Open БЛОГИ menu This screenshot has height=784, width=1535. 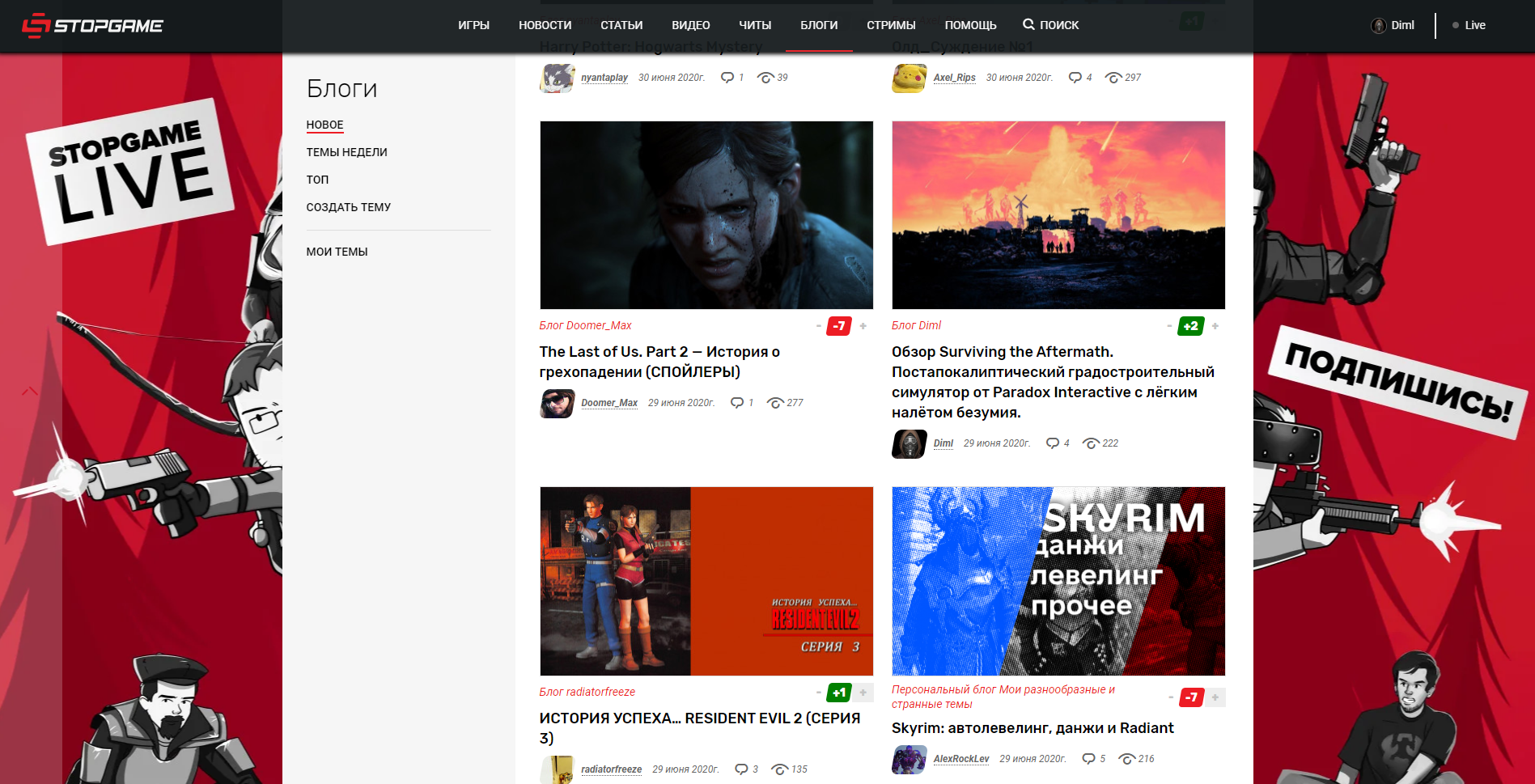(819, 25)
